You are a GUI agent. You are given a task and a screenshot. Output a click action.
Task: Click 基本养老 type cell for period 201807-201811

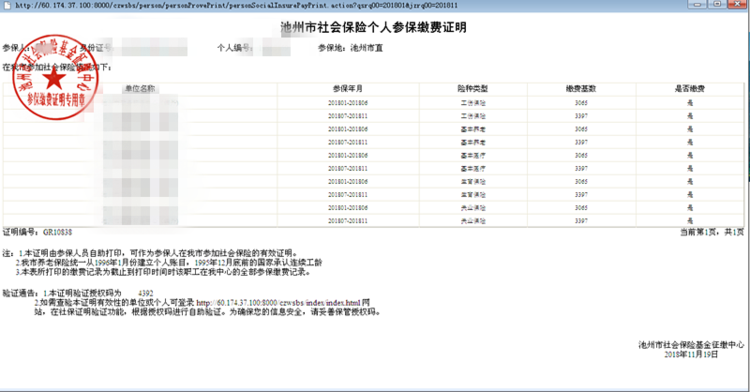point(473,142)
